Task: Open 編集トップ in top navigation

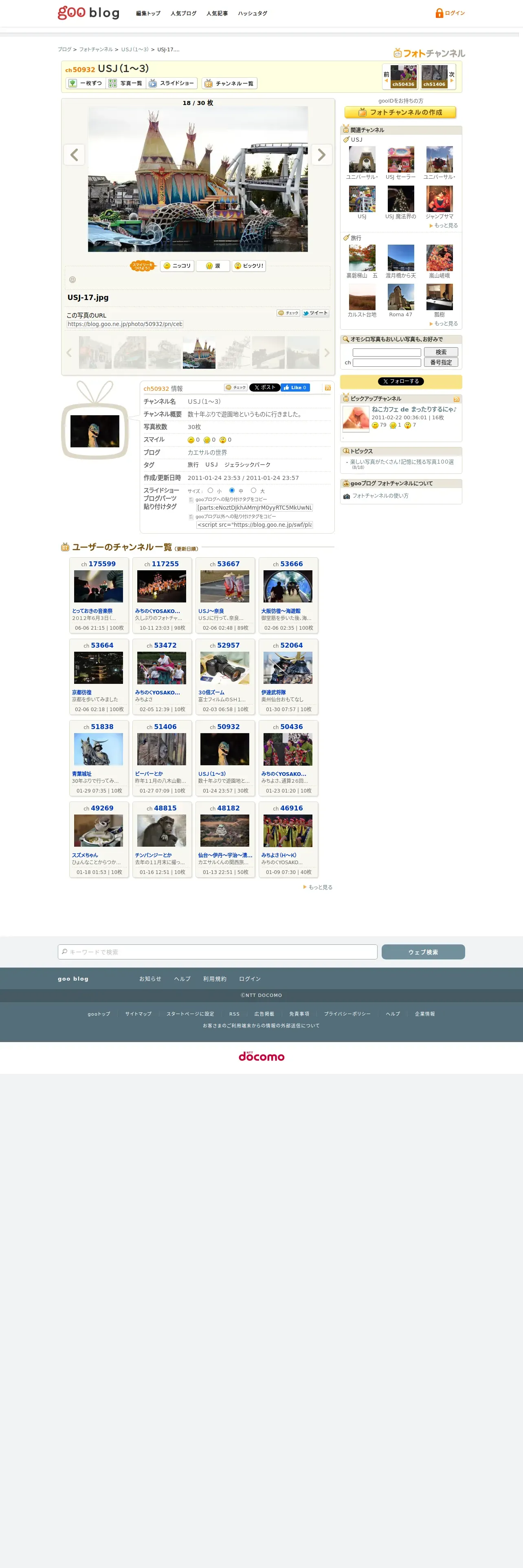Action: (x=148, y=13)
